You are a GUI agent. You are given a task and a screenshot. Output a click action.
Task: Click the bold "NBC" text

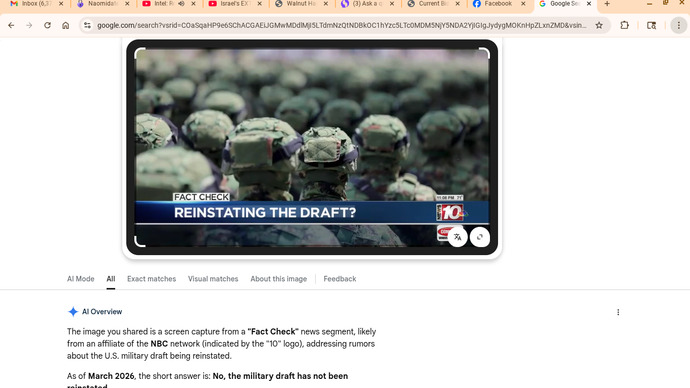coord(159,344)
